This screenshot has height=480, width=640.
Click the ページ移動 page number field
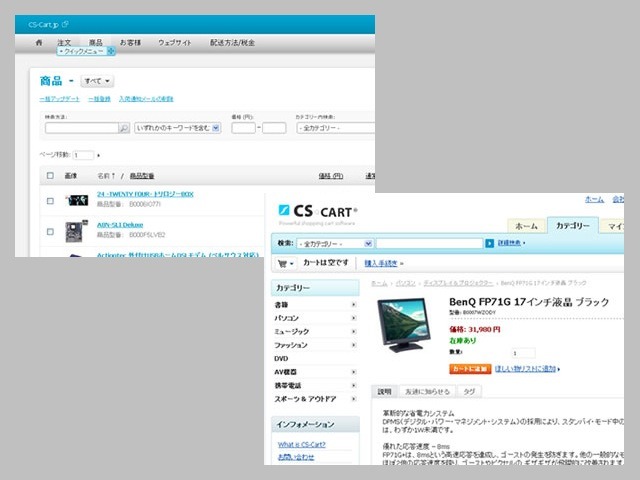click(x=83, y=155)
